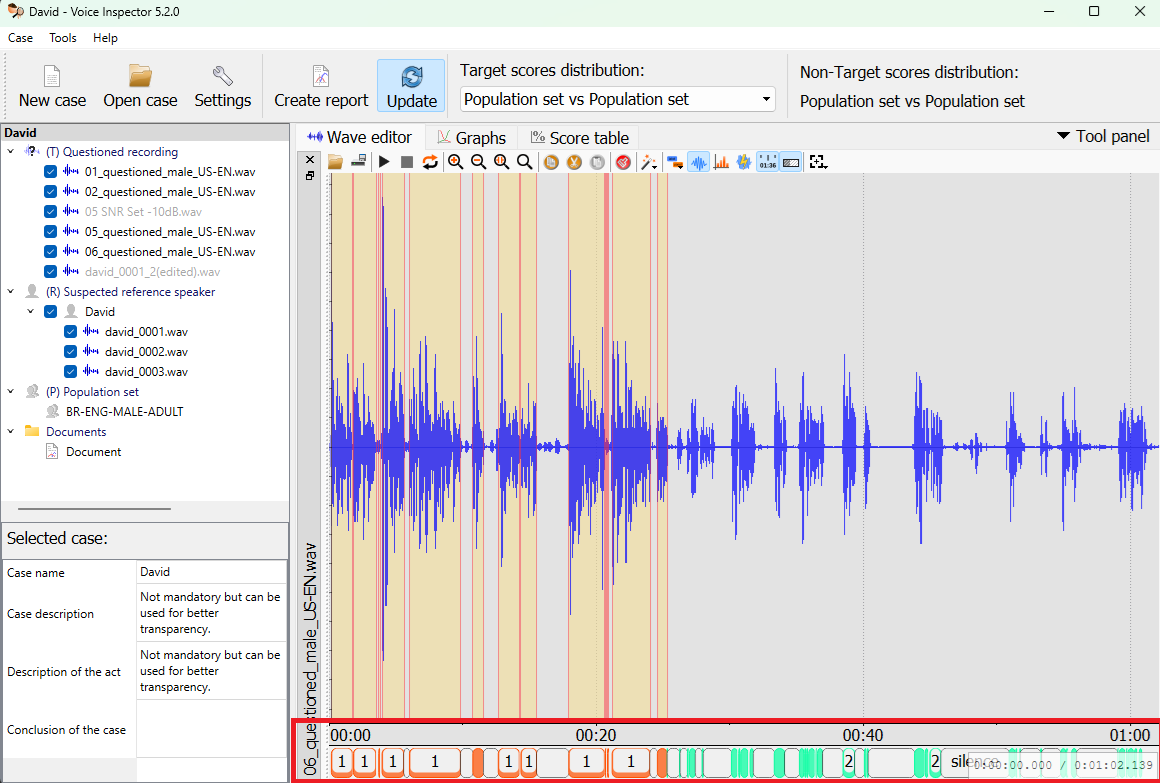Click the red eraser clear-selection icon
The image size is (1160, 783).
tap(623, 162)
